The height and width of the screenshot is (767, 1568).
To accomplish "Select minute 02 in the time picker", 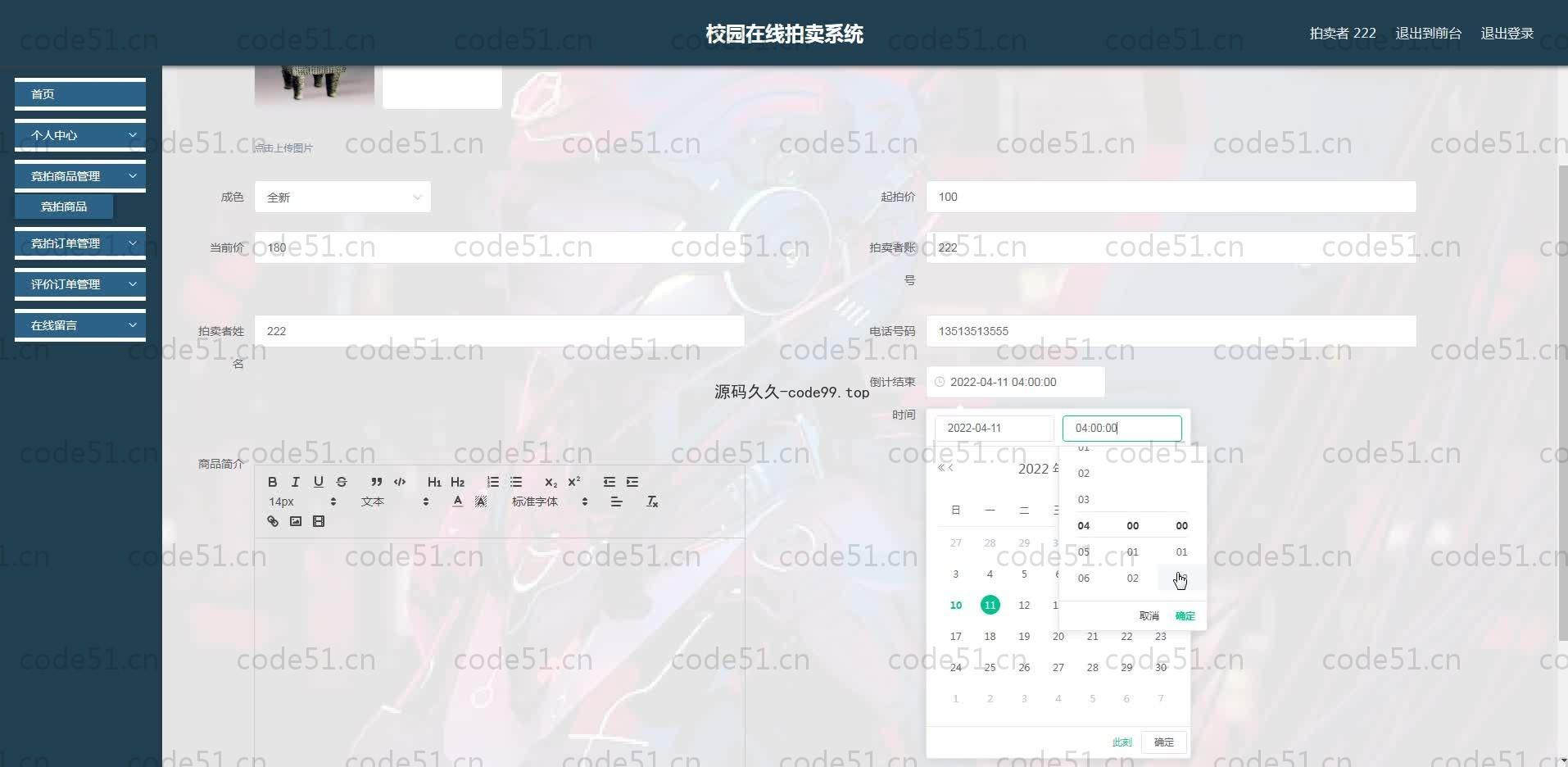I will click(1132, 578).
